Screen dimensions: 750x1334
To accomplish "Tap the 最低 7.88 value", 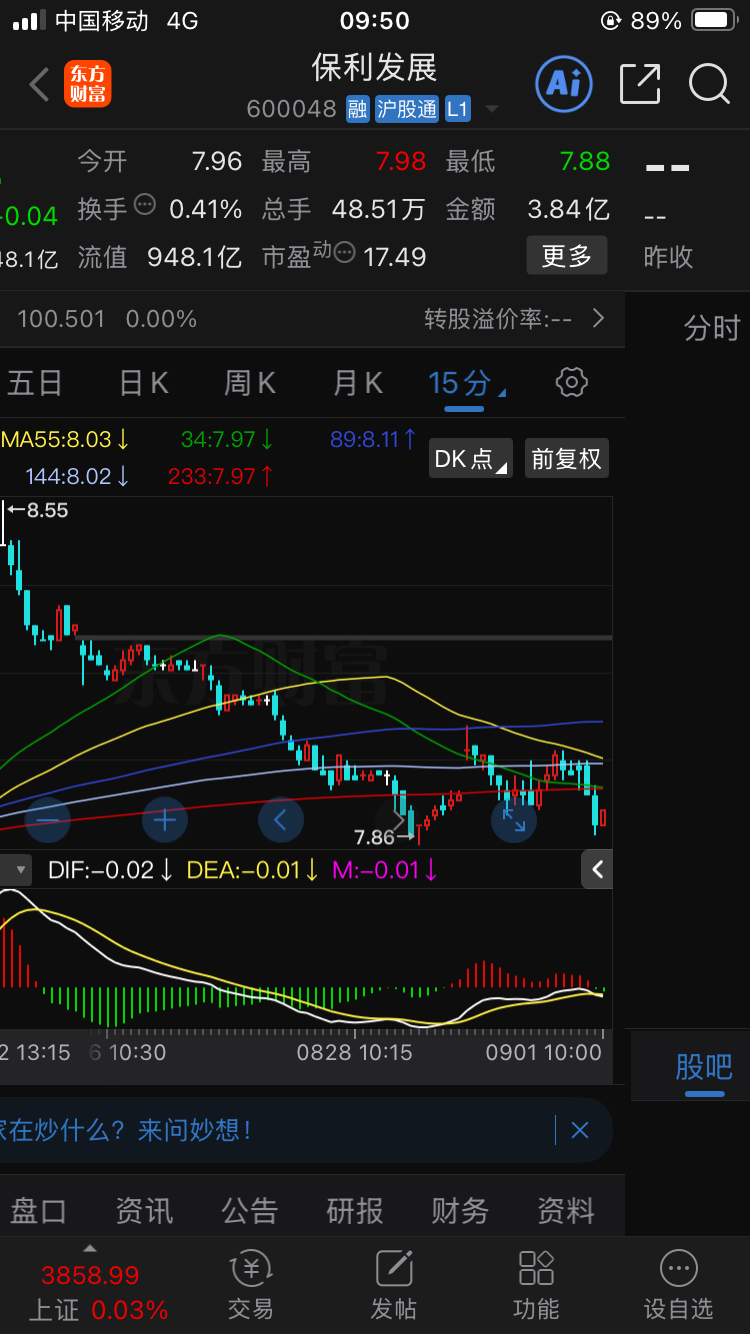I will [585, 161].
